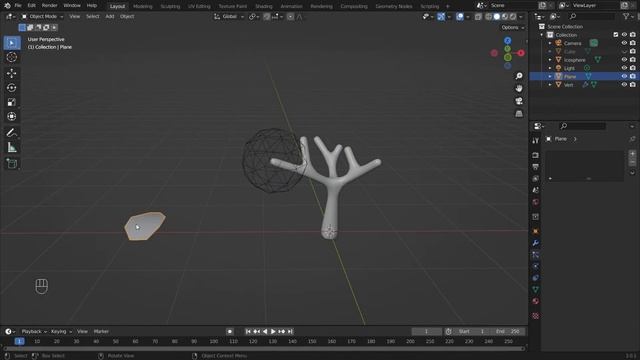Open the Scene properties tab
The width and height of the screenshot is (640, 360).
tap(536, 190)
